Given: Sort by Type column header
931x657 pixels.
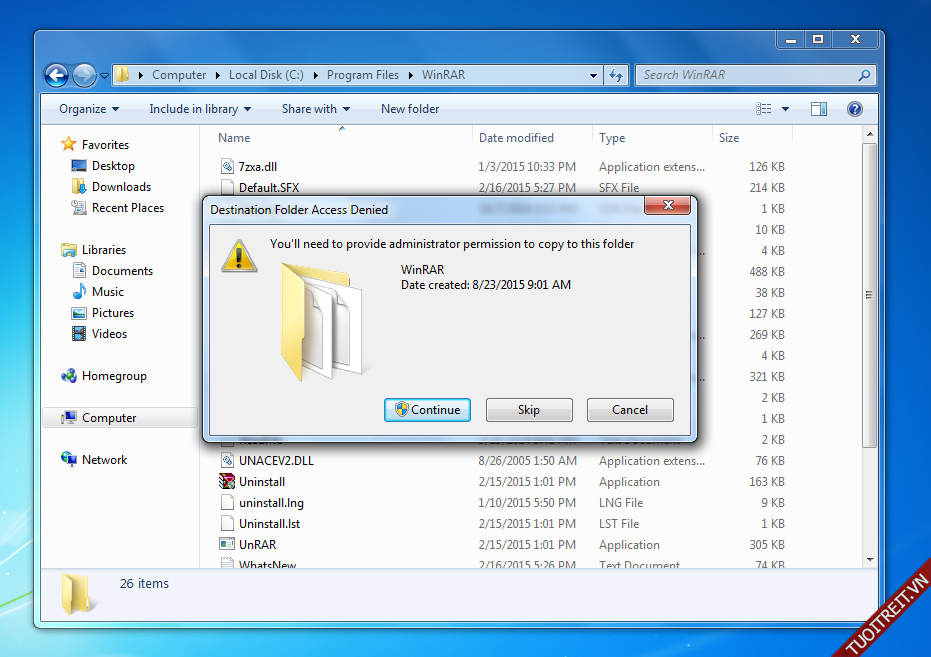Looking at the screenshot, I should (x=612, y=138).
